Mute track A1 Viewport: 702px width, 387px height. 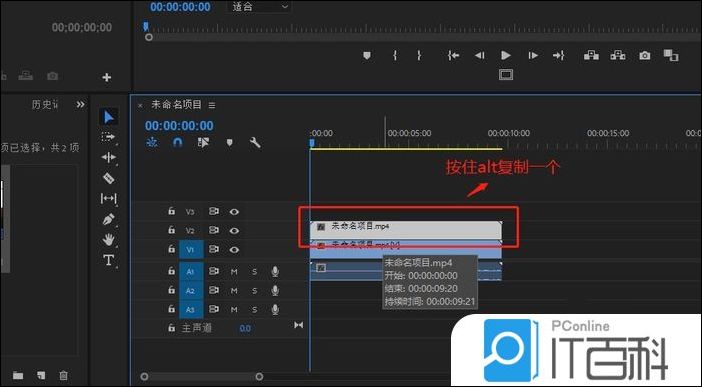coord(234,272)
